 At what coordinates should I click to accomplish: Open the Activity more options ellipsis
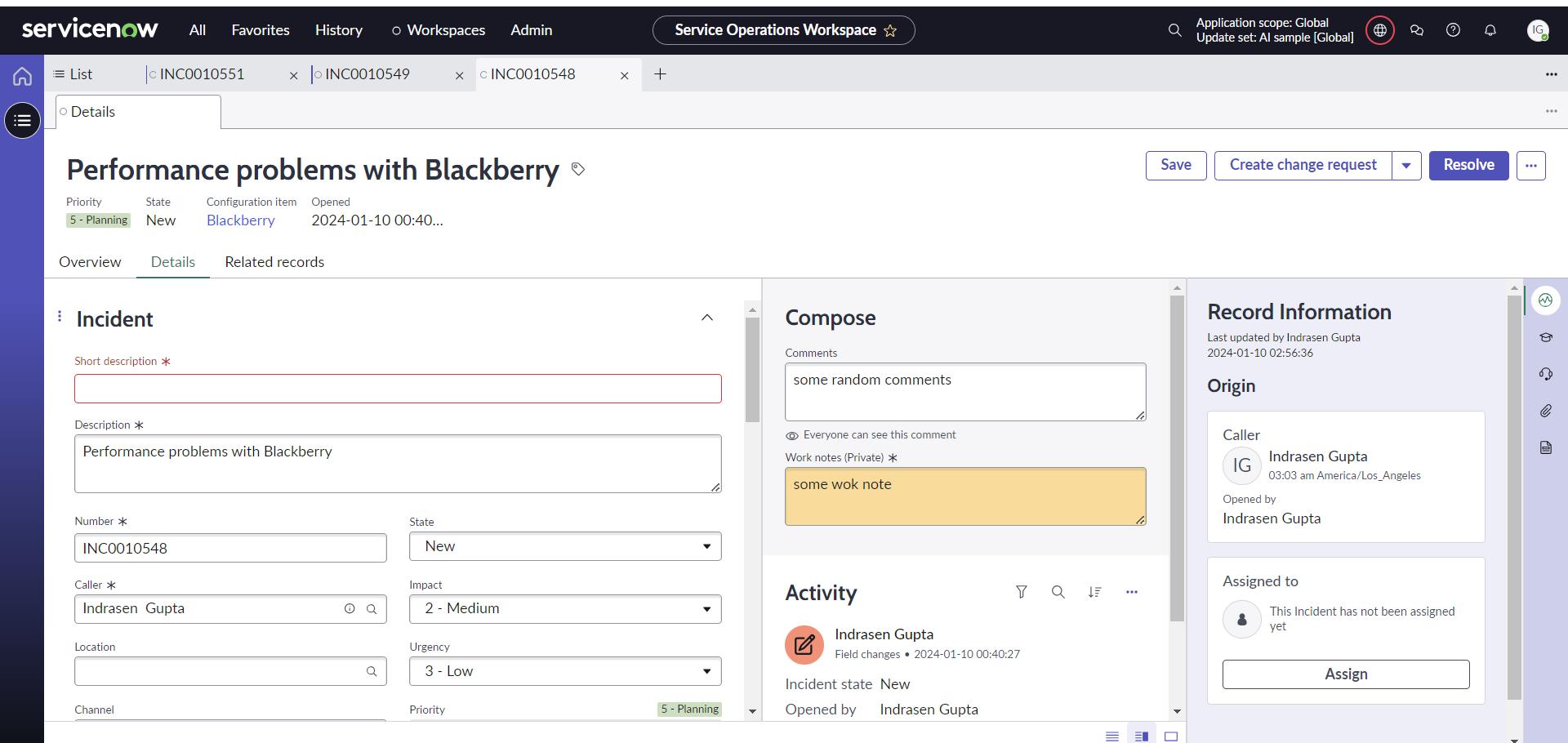tap(1132, 592)
